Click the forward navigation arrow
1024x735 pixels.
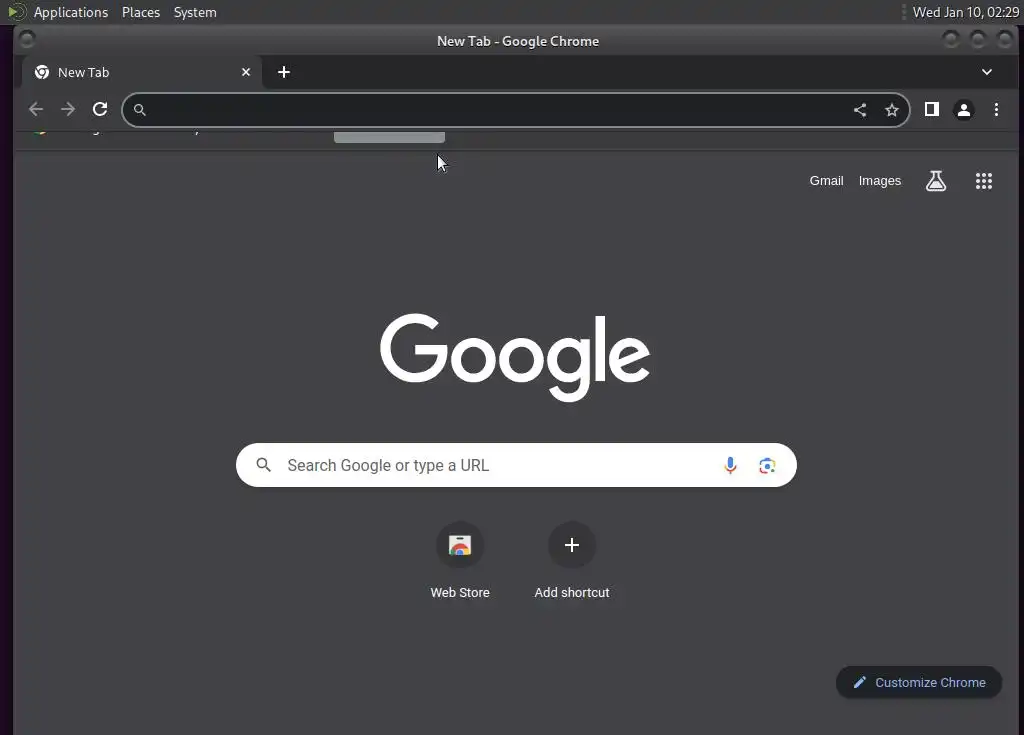[68, 109]
